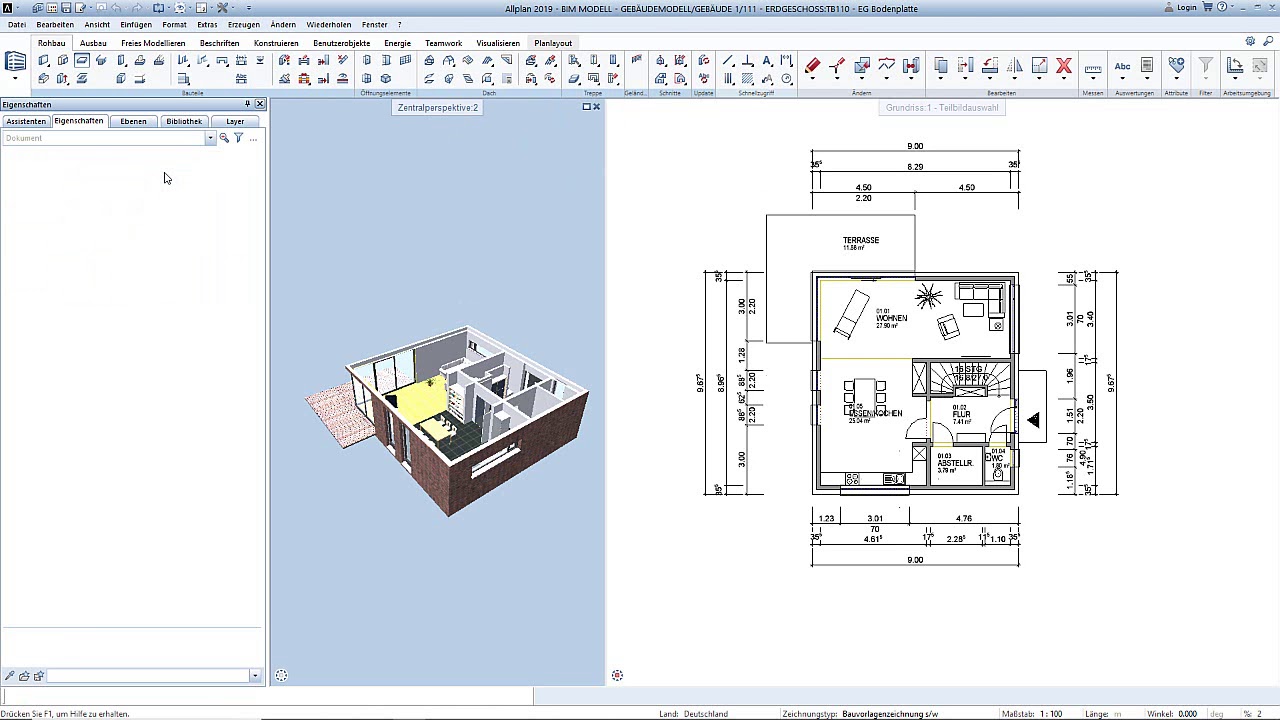Screen dimensions: 1280x720
Task: Expand dropdown under the Abc Auswertungen tool
Action: point(1122,79)
